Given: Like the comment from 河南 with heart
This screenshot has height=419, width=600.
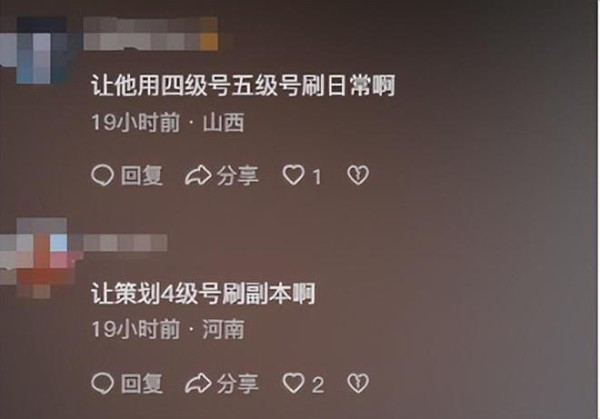Looking at the screenshot, I should 293,383.
